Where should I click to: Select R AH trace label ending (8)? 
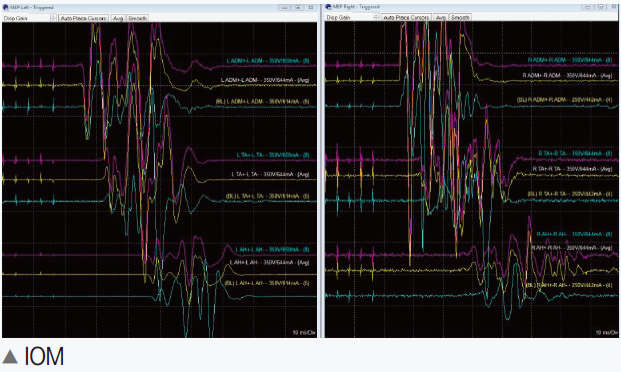point(574,234)
